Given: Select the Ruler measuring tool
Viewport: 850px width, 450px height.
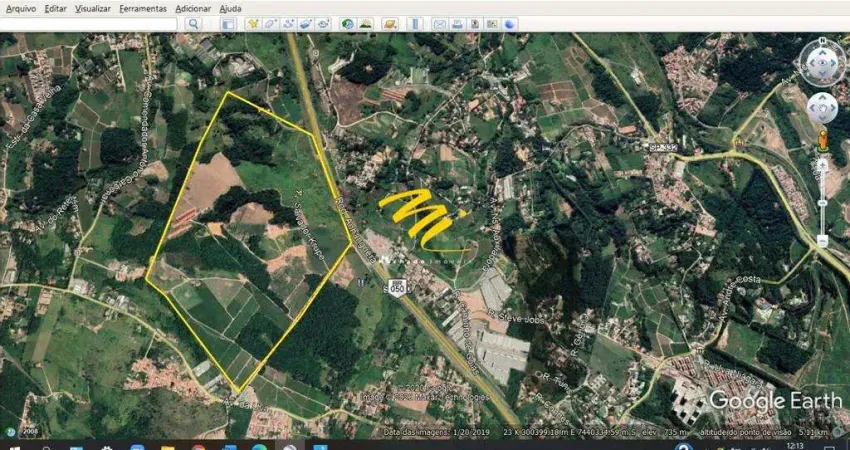Looking at the screenshot, I should click(x=415, y=24).
